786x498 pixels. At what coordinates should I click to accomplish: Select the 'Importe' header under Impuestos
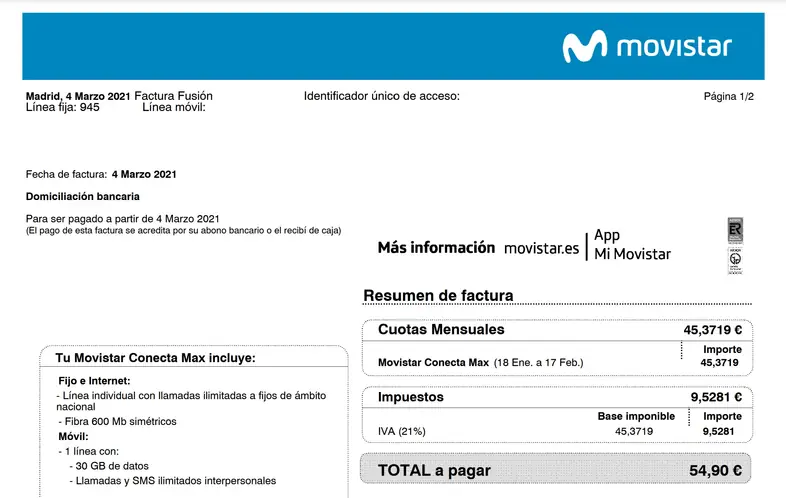[722, 416]
